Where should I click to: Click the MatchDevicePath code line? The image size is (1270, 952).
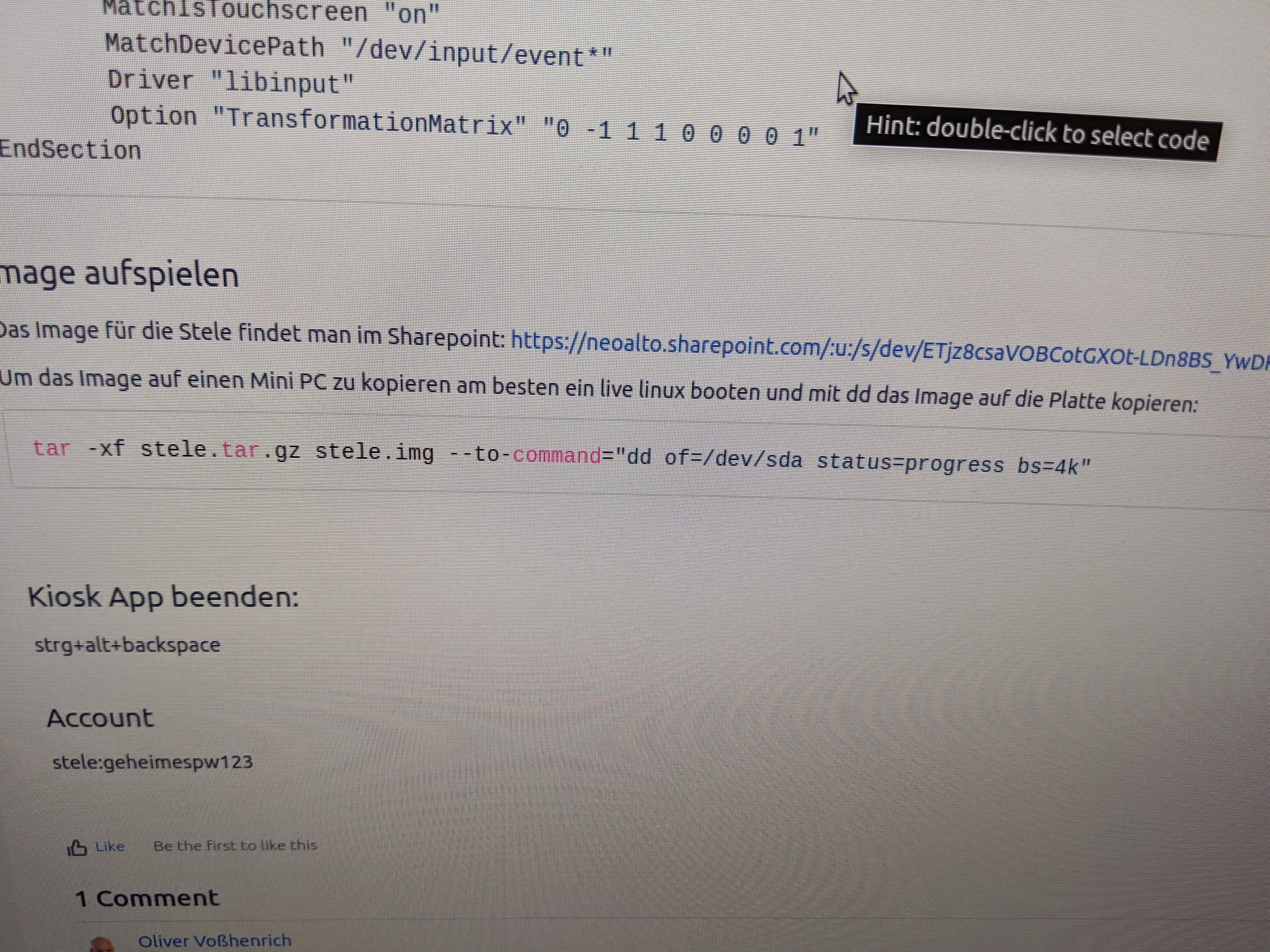point(358,50)
